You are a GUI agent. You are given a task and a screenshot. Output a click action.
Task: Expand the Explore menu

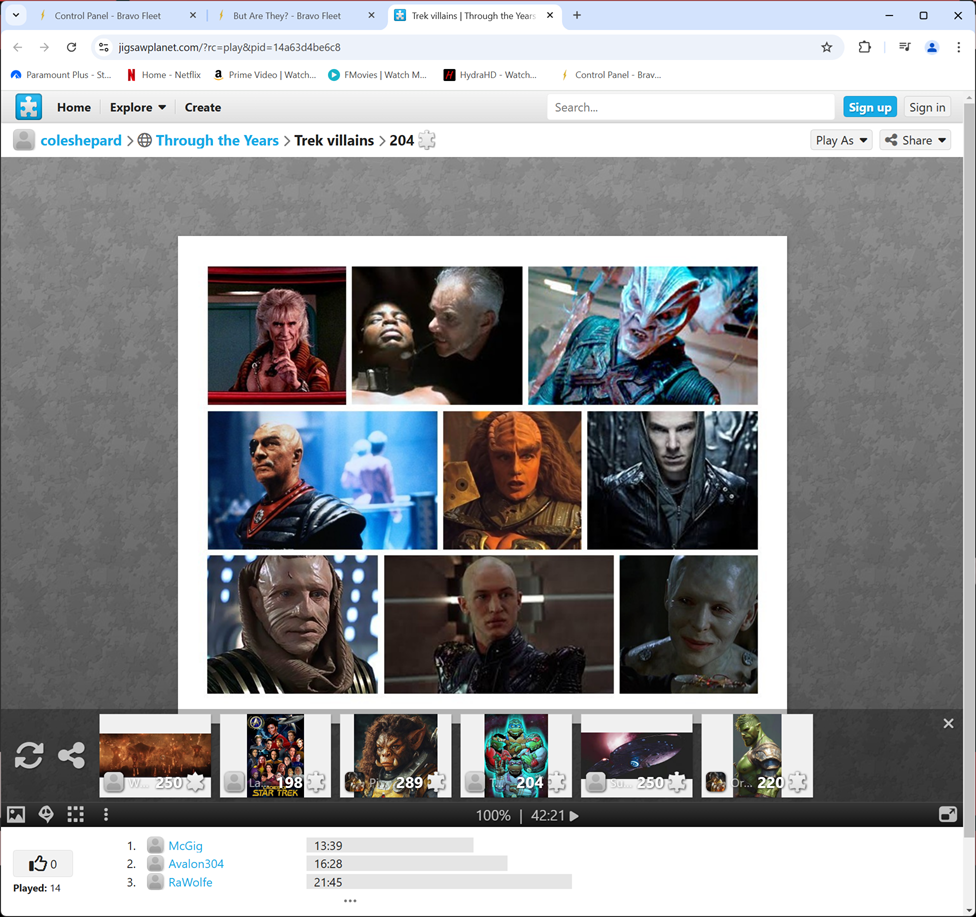138,107
